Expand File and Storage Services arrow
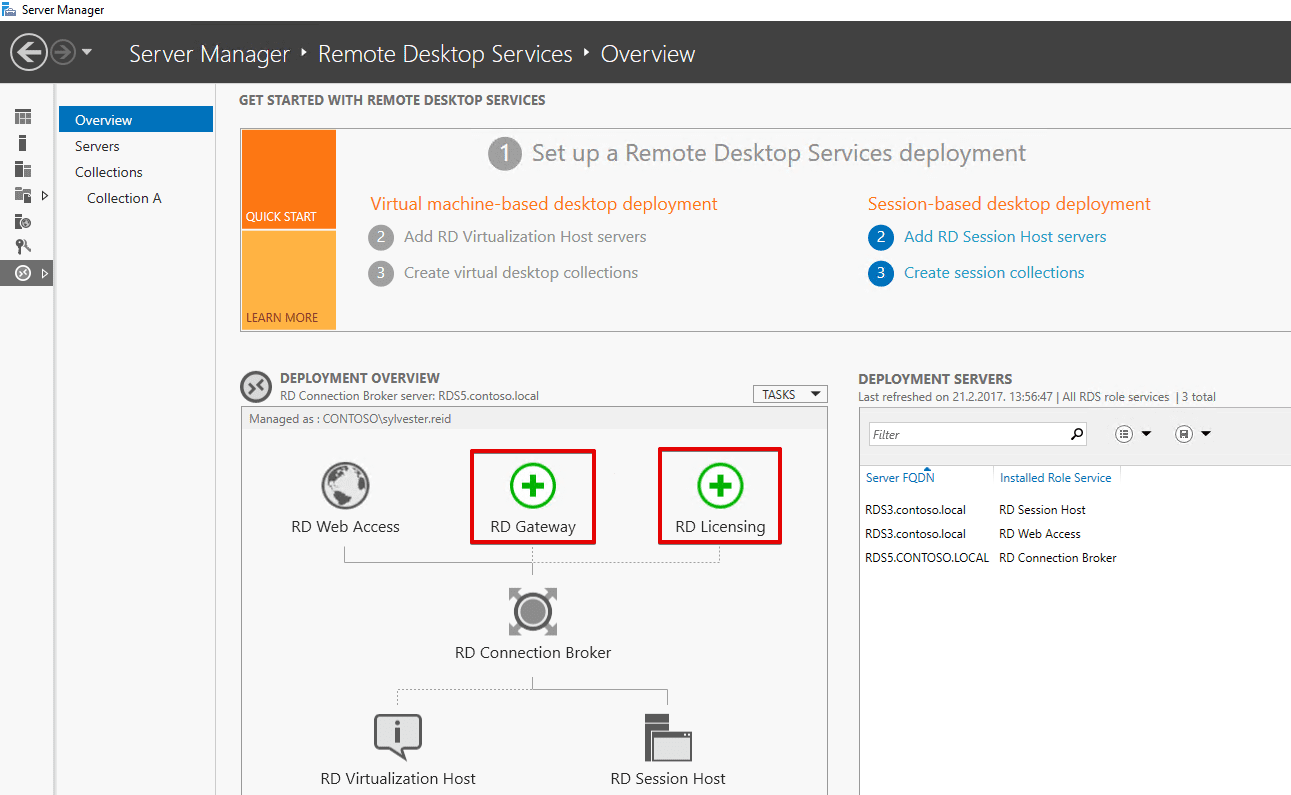The width and height of the screenshot is (1291, 795). [x=44, y=195]
